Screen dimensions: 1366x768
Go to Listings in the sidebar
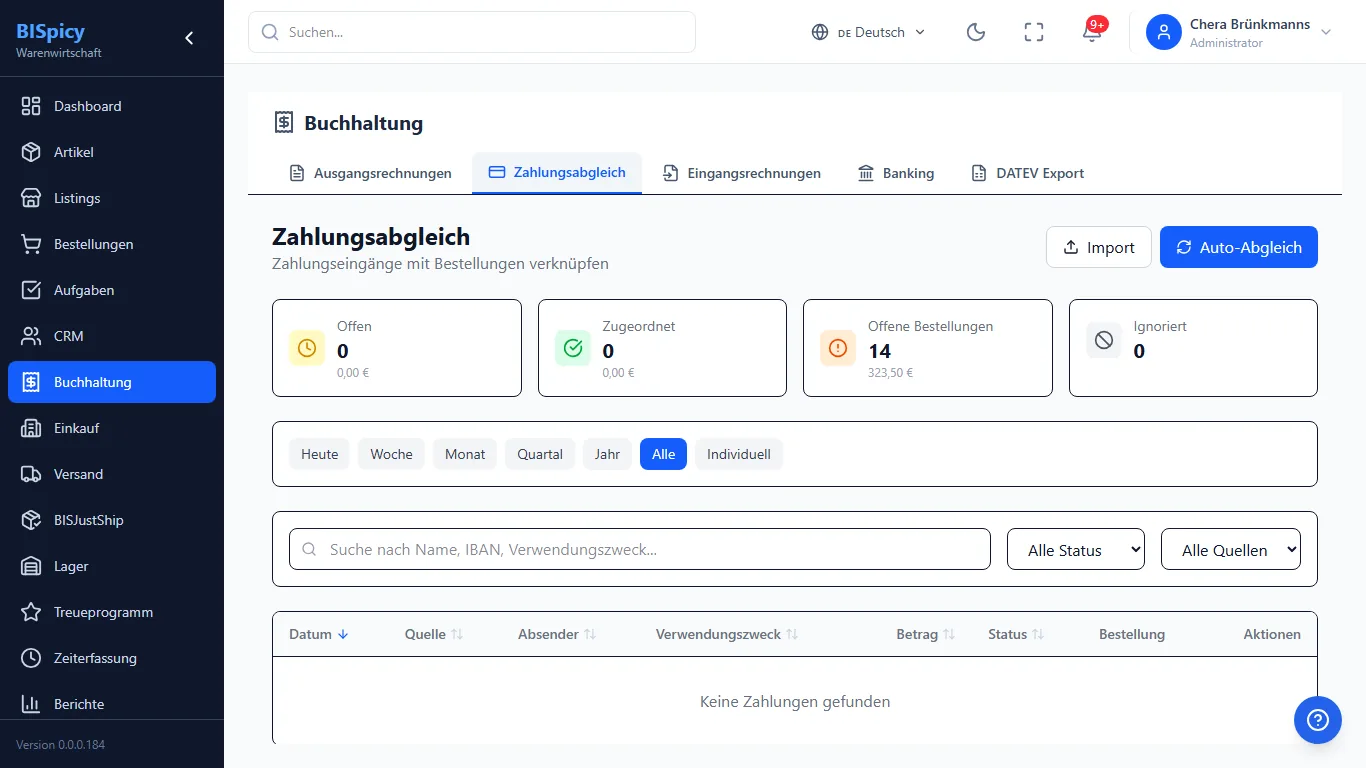[112, 198]
